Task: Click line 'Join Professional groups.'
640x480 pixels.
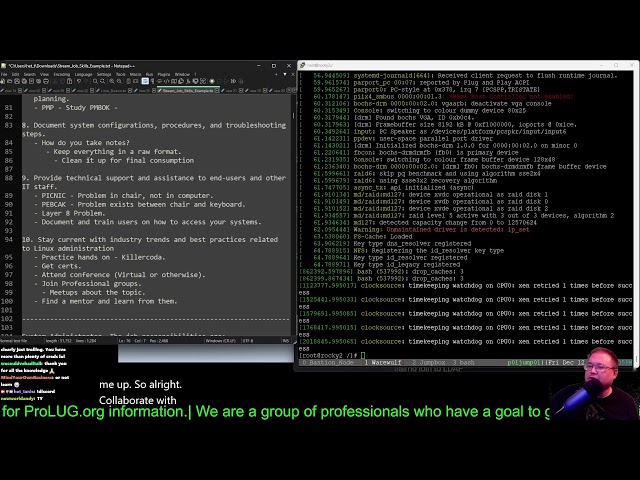Action: pos(88,284)
